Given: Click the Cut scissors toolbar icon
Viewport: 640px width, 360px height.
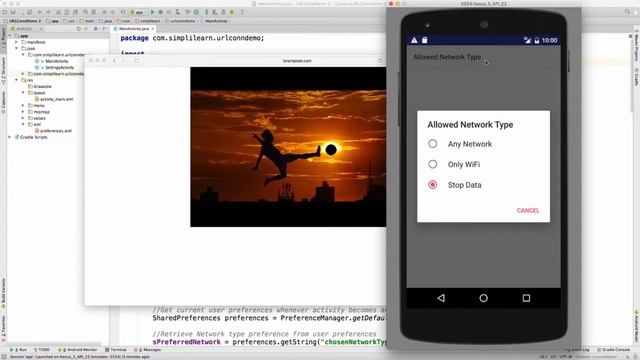Looking at the screenshot, I should coord(58,12).
